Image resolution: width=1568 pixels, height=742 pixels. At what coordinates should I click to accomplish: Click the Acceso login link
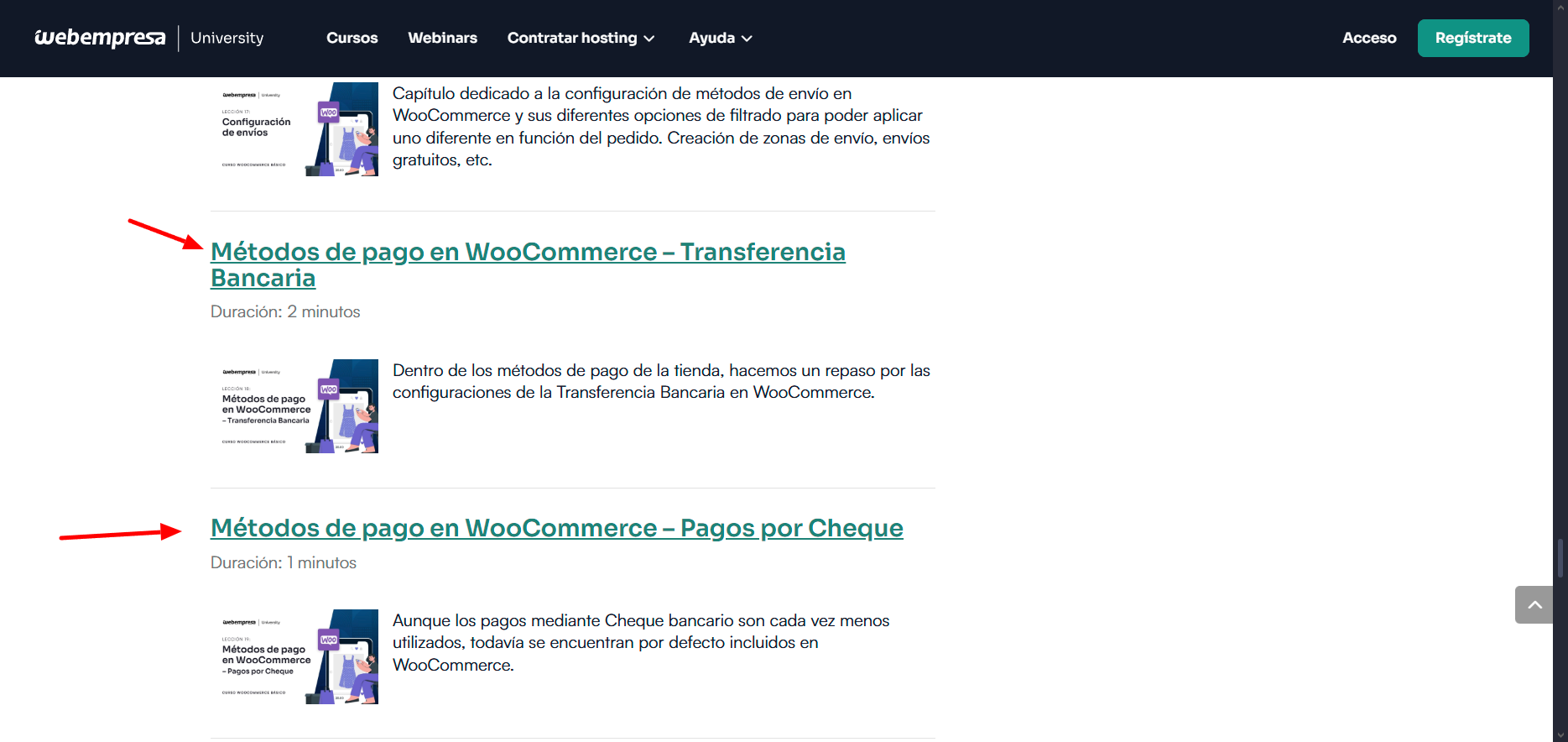(x=1369, y=38)
